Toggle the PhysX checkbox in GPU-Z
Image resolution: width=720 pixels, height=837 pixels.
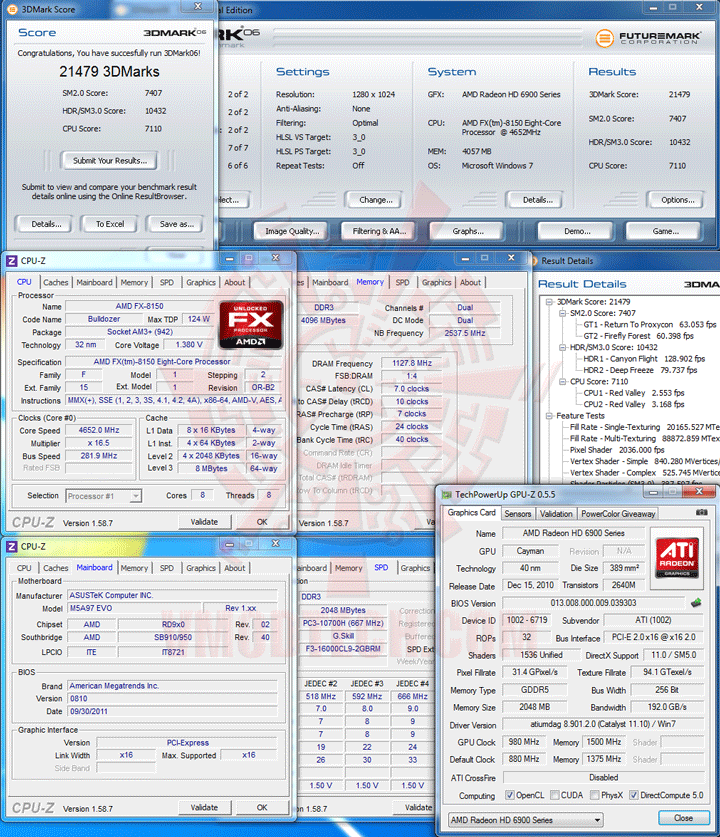click(x=595, y=795)
